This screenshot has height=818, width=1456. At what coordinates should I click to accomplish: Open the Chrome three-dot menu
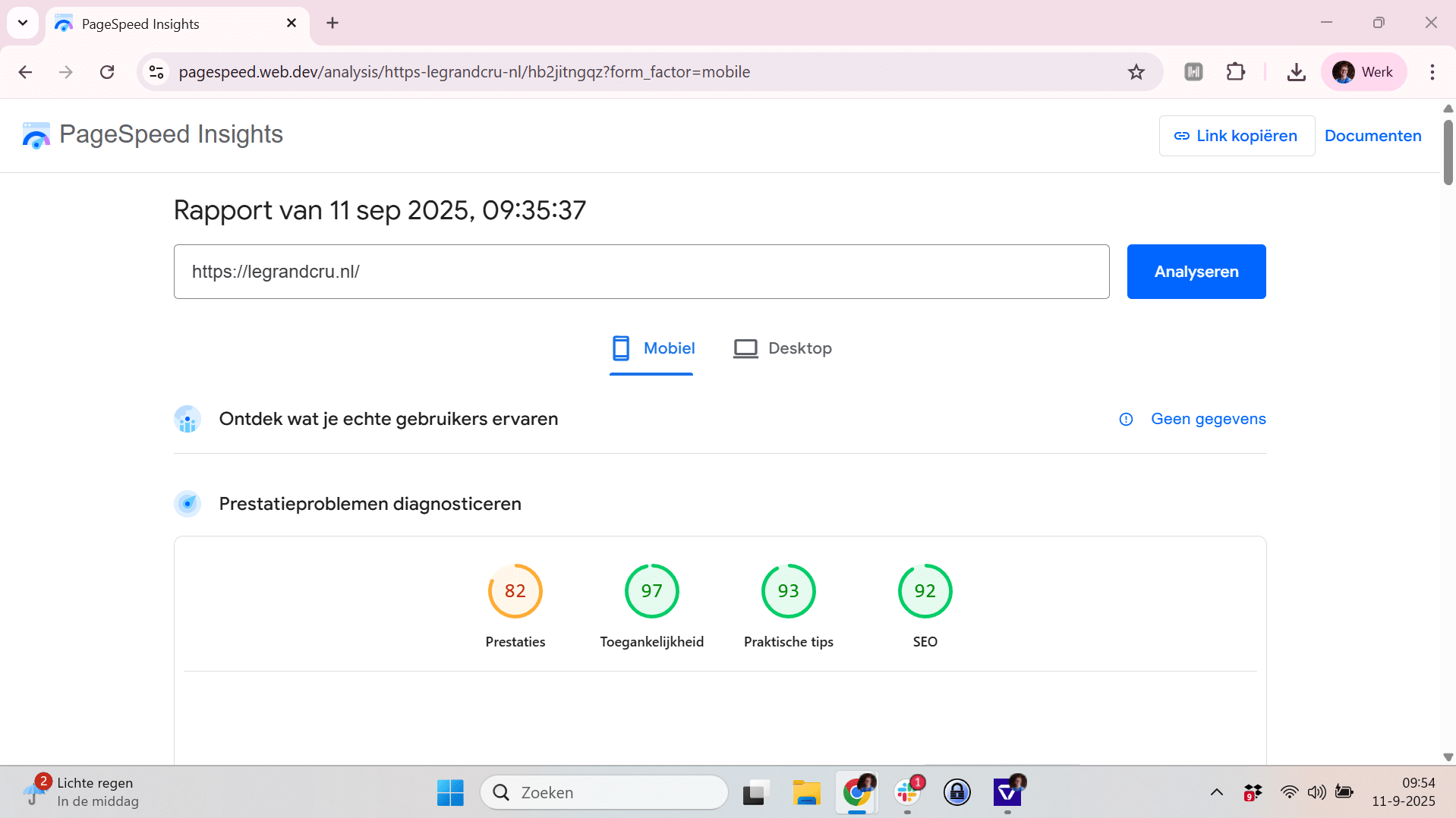click(1432, 72)
